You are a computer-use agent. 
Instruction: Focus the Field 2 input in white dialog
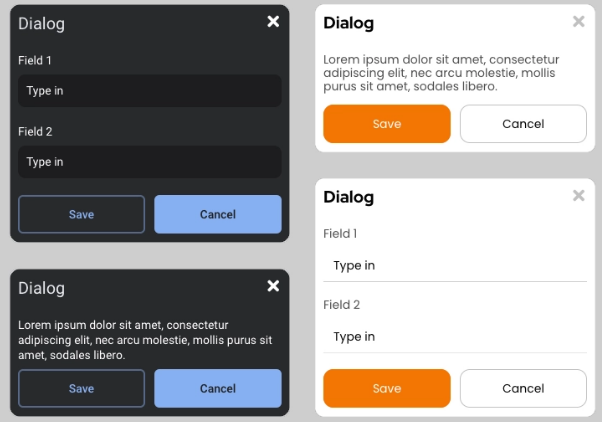[x=454, y=337]
